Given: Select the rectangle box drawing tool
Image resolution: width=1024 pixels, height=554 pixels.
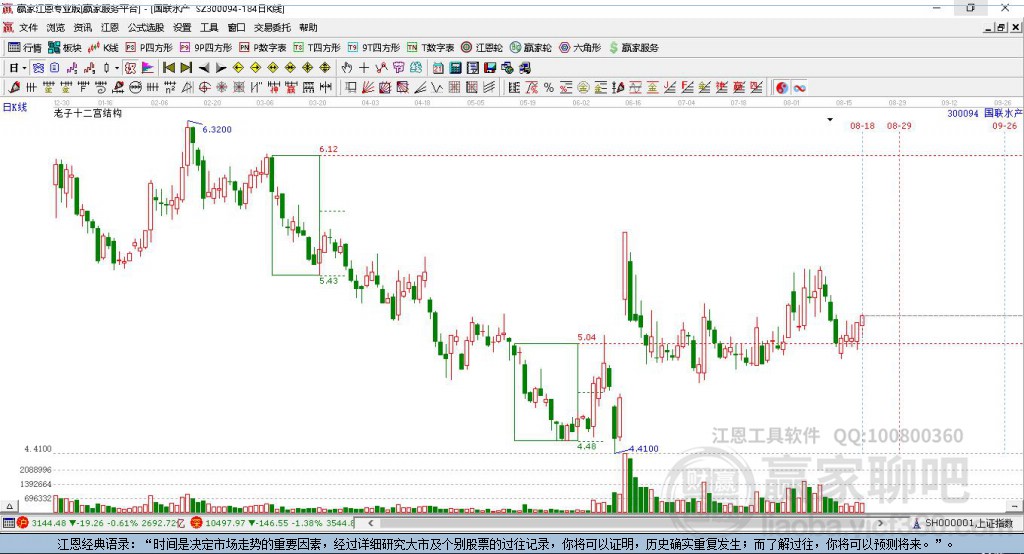Looking at the screenshot, I should 351,88.
